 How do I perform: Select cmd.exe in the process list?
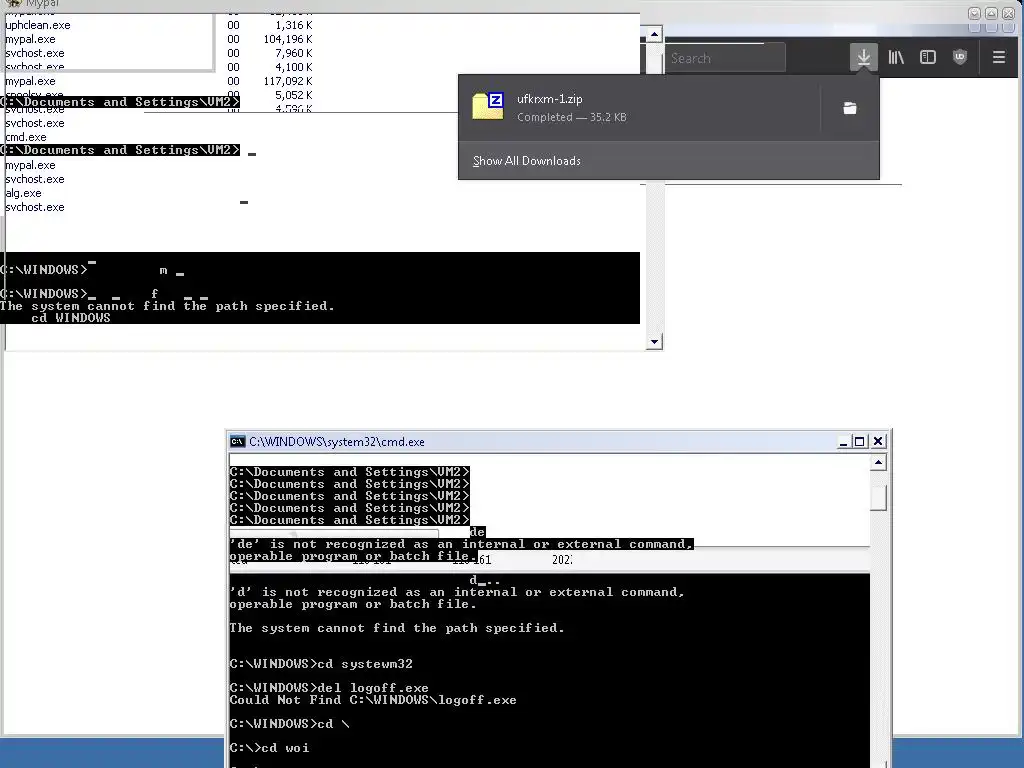pos(25,137)
